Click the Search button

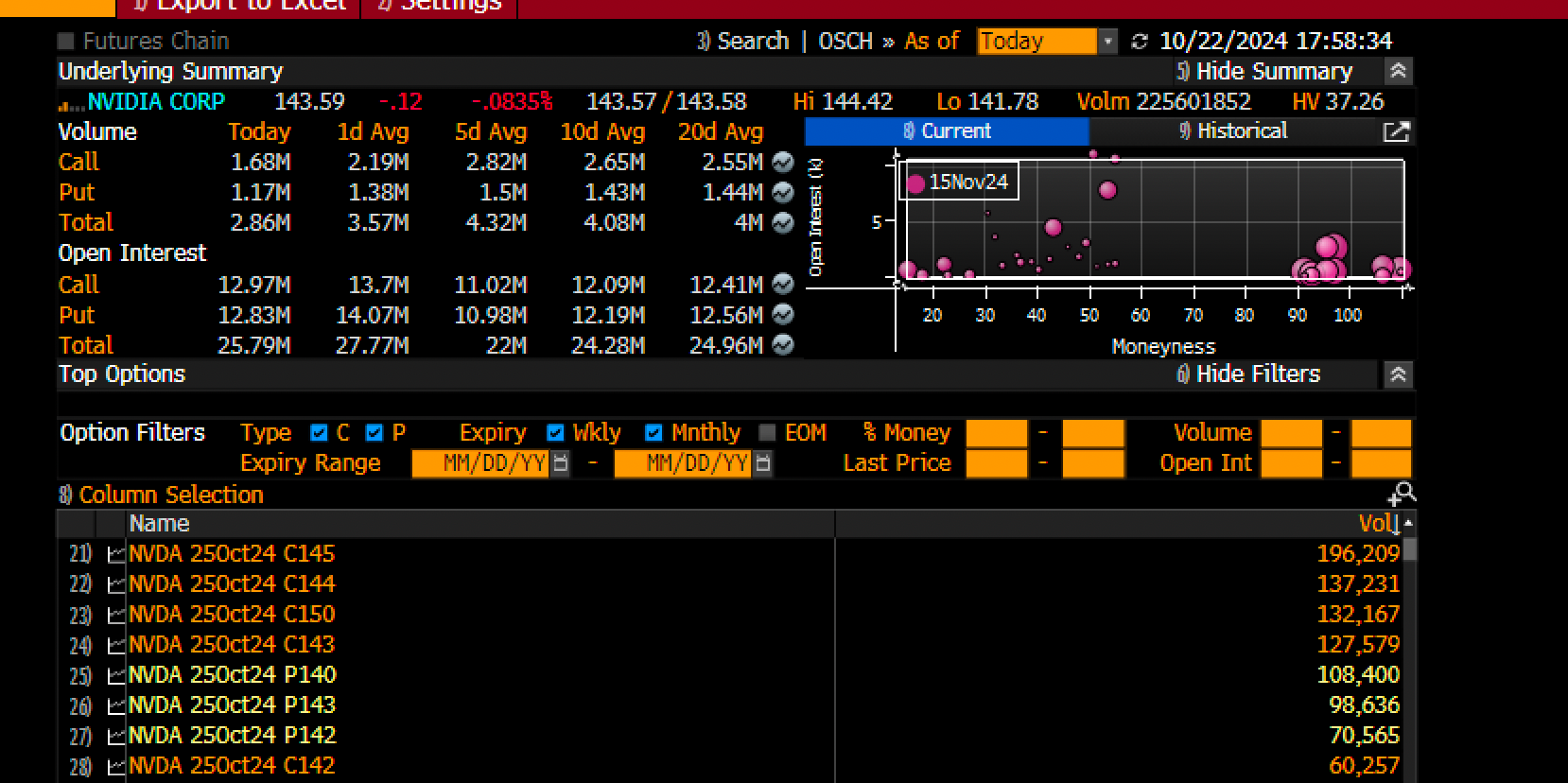(x=743, y=42)
